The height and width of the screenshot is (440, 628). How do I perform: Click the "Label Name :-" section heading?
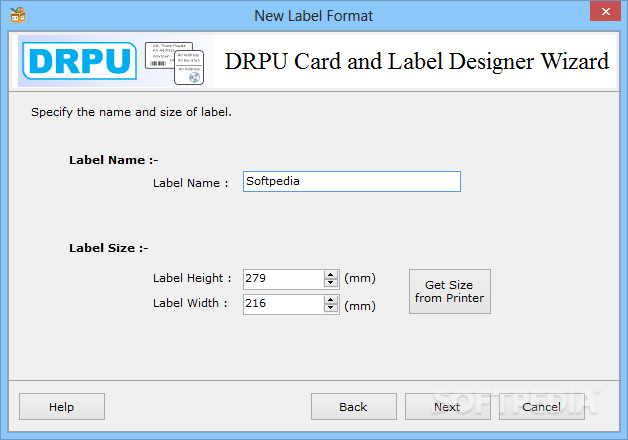click(113, 160)
